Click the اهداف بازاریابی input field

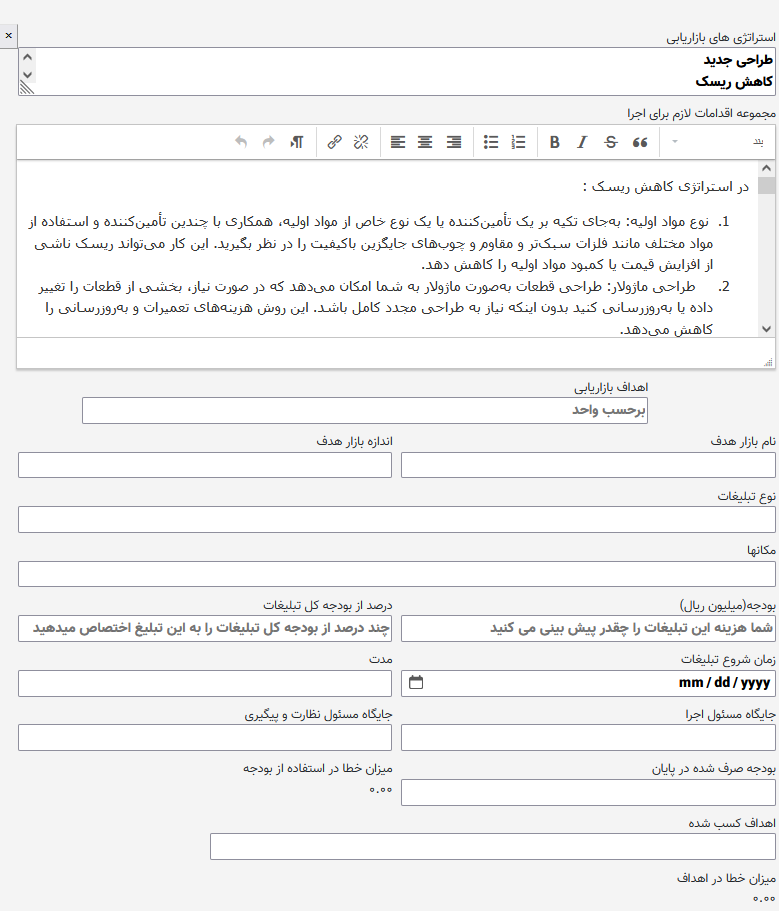pos(365,411)
